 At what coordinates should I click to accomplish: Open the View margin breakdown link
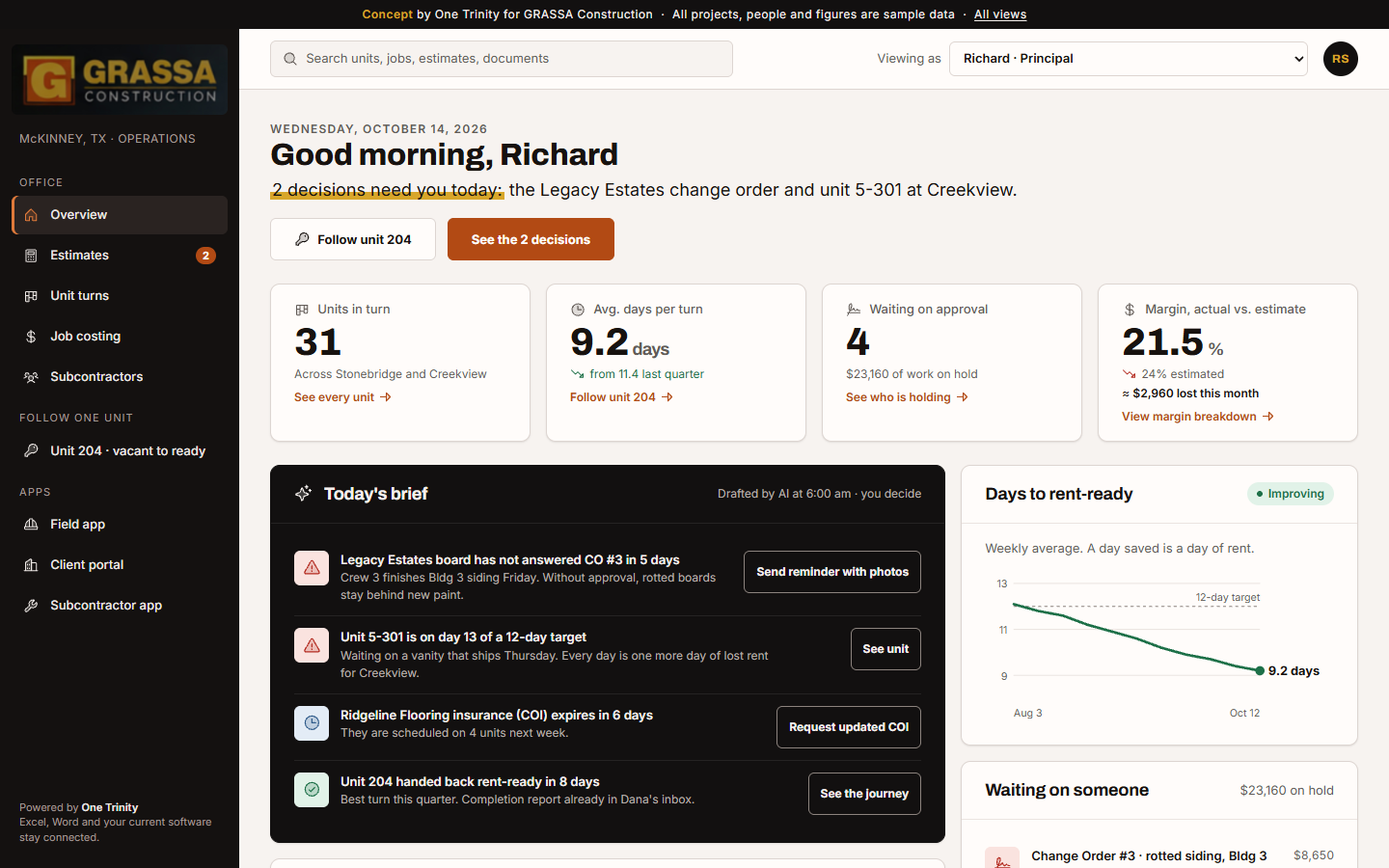coord(1198,417)
